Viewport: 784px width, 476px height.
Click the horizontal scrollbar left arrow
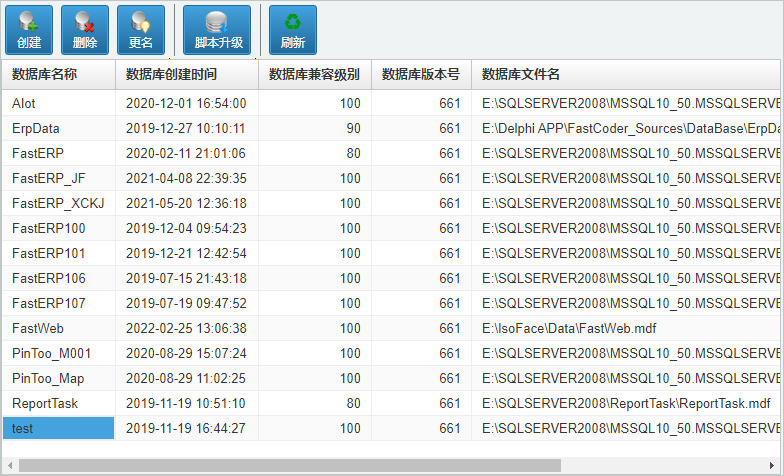(x=10, y=466)
